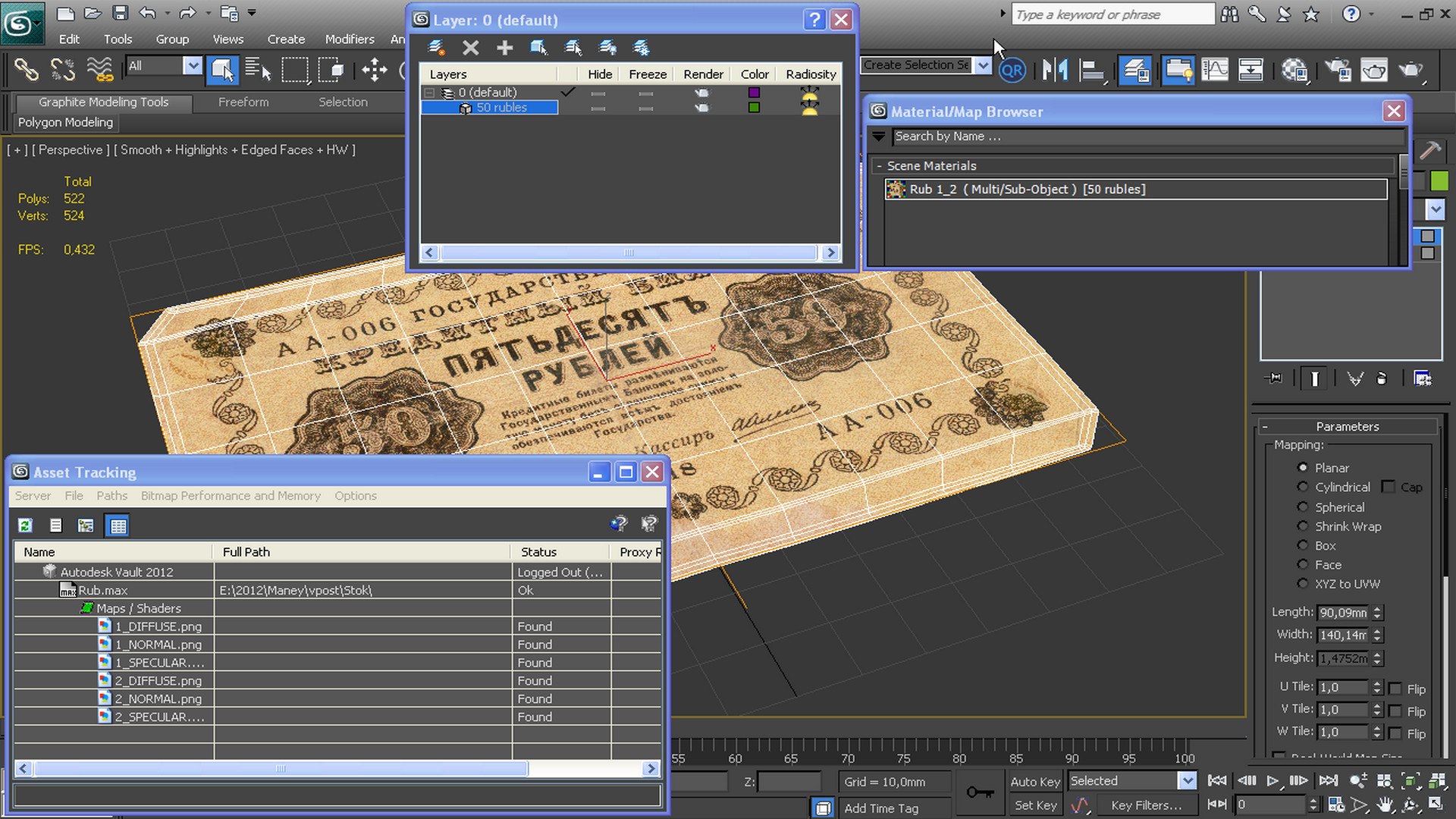
Task: Open Key Filters dialog
Action: [x=1146, y=805]
